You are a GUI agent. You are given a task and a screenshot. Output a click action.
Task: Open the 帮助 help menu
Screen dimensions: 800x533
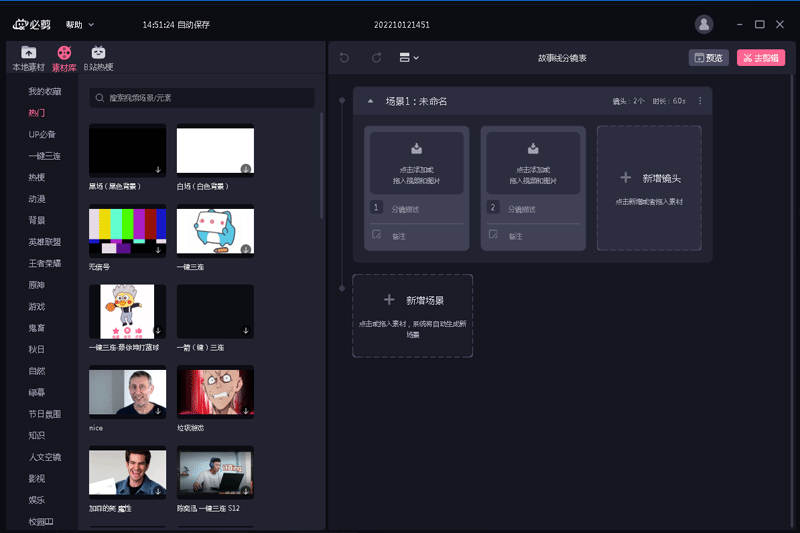click(80, 24)
